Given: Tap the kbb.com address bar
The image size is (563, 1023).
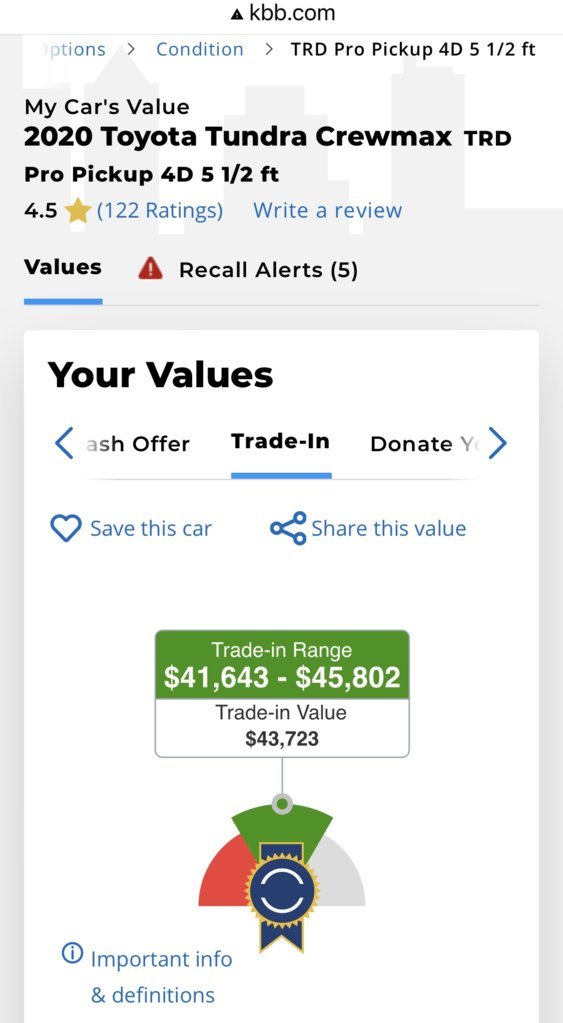Looking at the screenshot, I should pyautogui.click(x=282, y=14).
